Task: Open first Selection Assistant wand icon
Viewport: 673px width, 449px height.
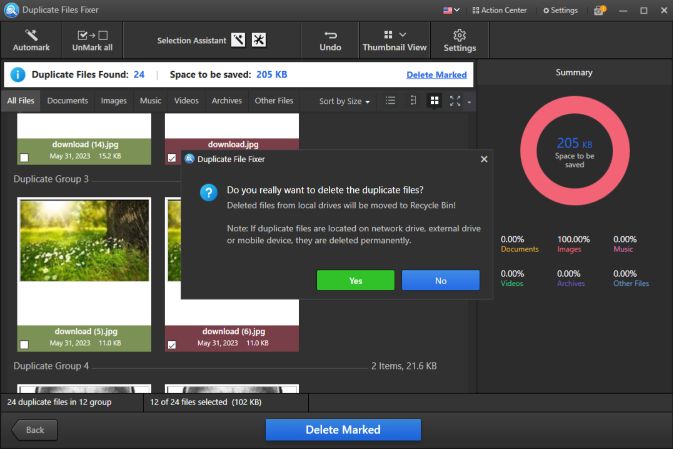Action: point(238,40)
